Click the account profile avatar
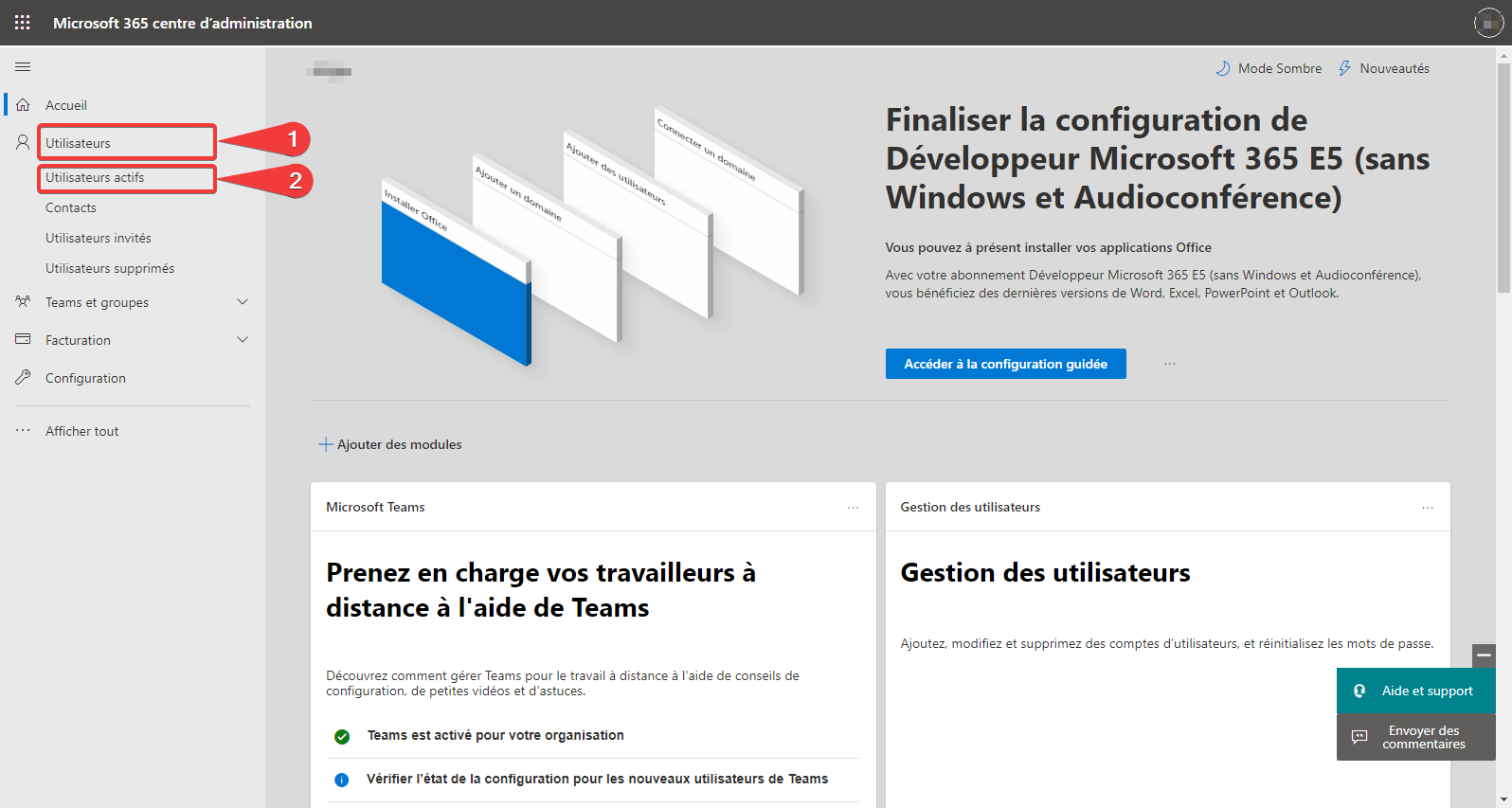This screenshot has height=808, width=1512. point(1488,23)
